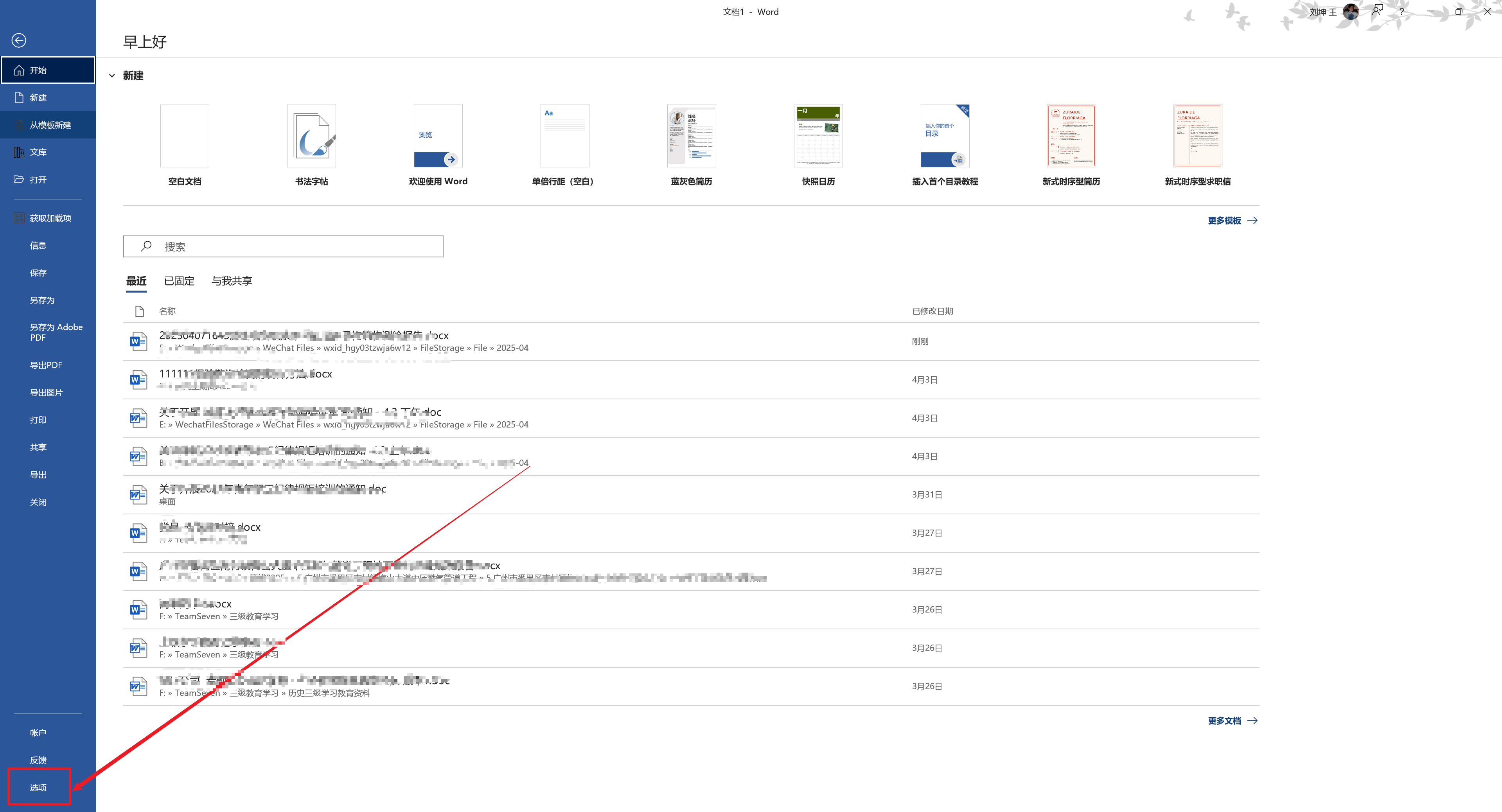
Task: Click the question mark help icon
Action: [x=1402, y=12]
